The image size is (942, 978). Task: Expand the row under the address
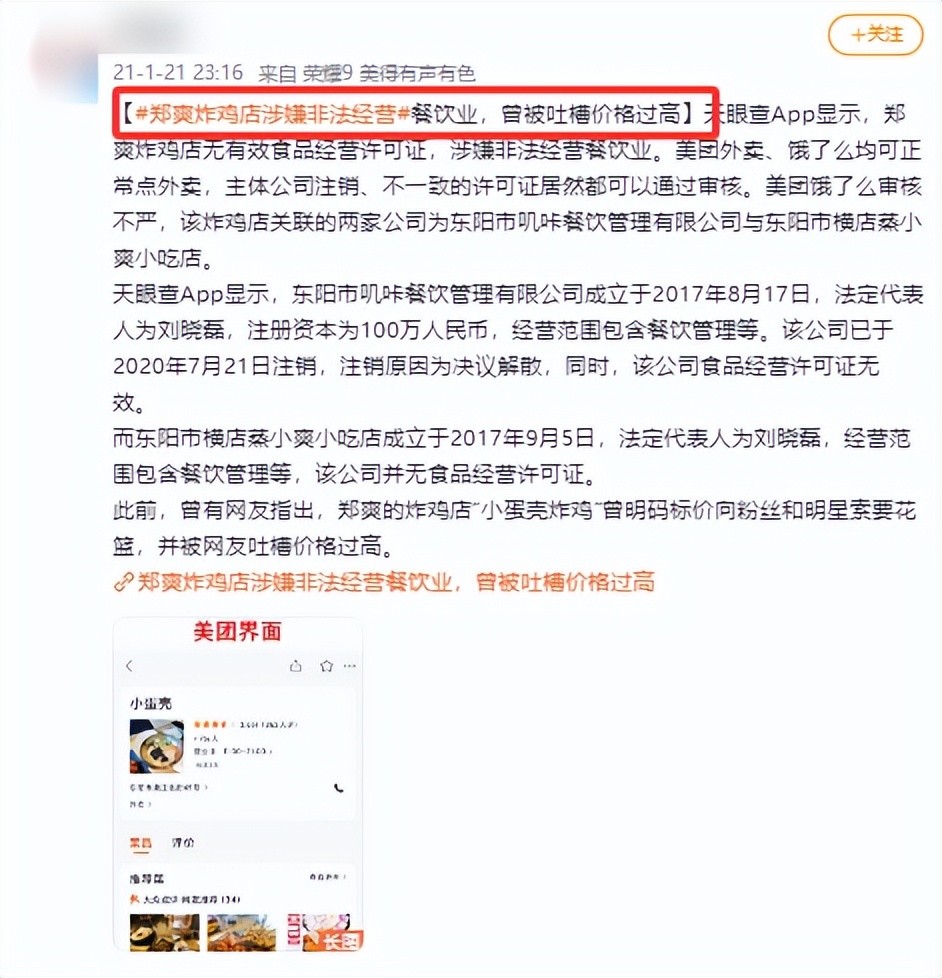point(140,804)
